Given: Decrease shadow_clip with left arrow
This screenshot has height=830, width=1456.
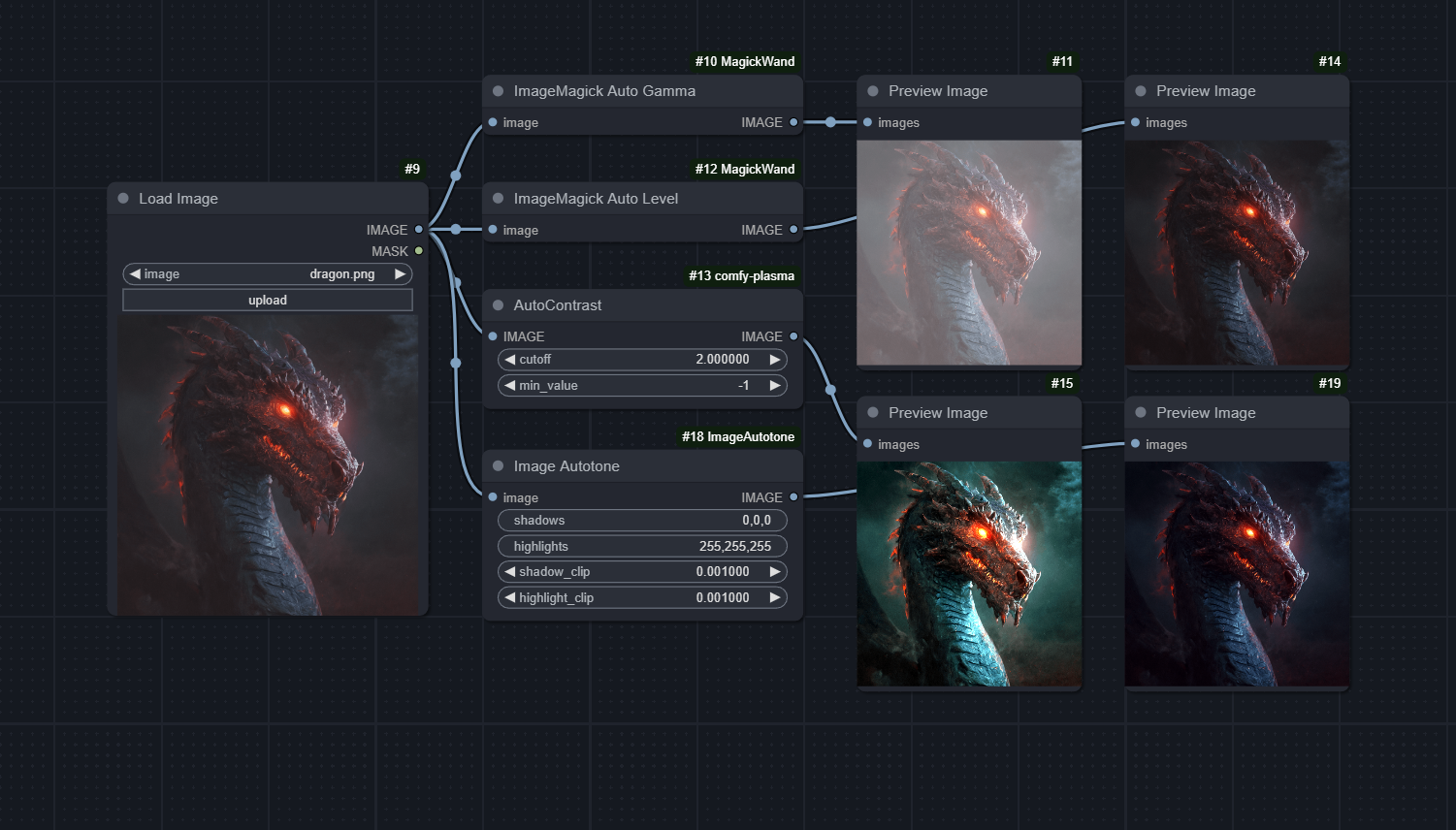Looking at the screenshot, I should click(x=510, y=572).
